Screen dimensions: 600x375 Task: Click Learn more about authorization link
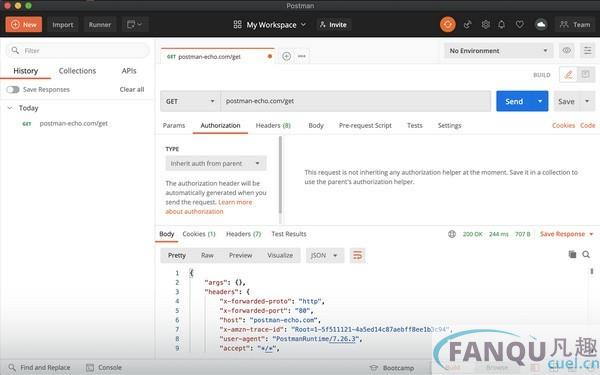[x=209, y=207]
